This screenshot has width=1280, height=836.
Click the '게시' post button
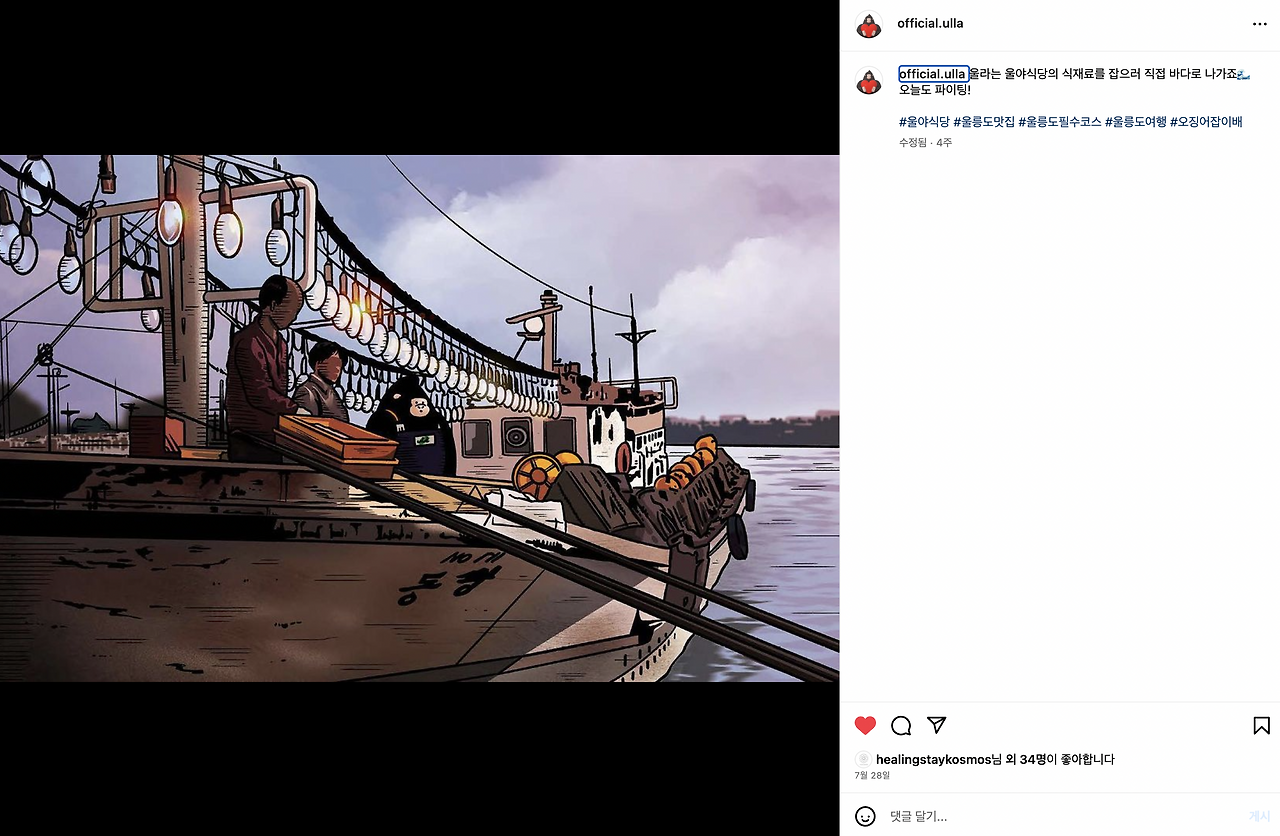click(x=1258, y=816)
